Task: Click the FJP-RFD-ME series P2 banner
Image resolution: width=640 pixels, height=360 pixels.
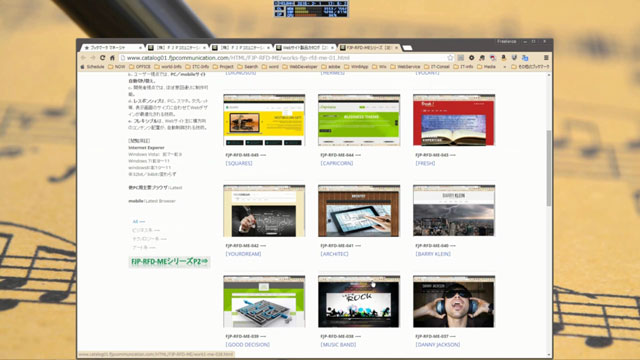Action: pyautogui.click(x=169, y=262)
